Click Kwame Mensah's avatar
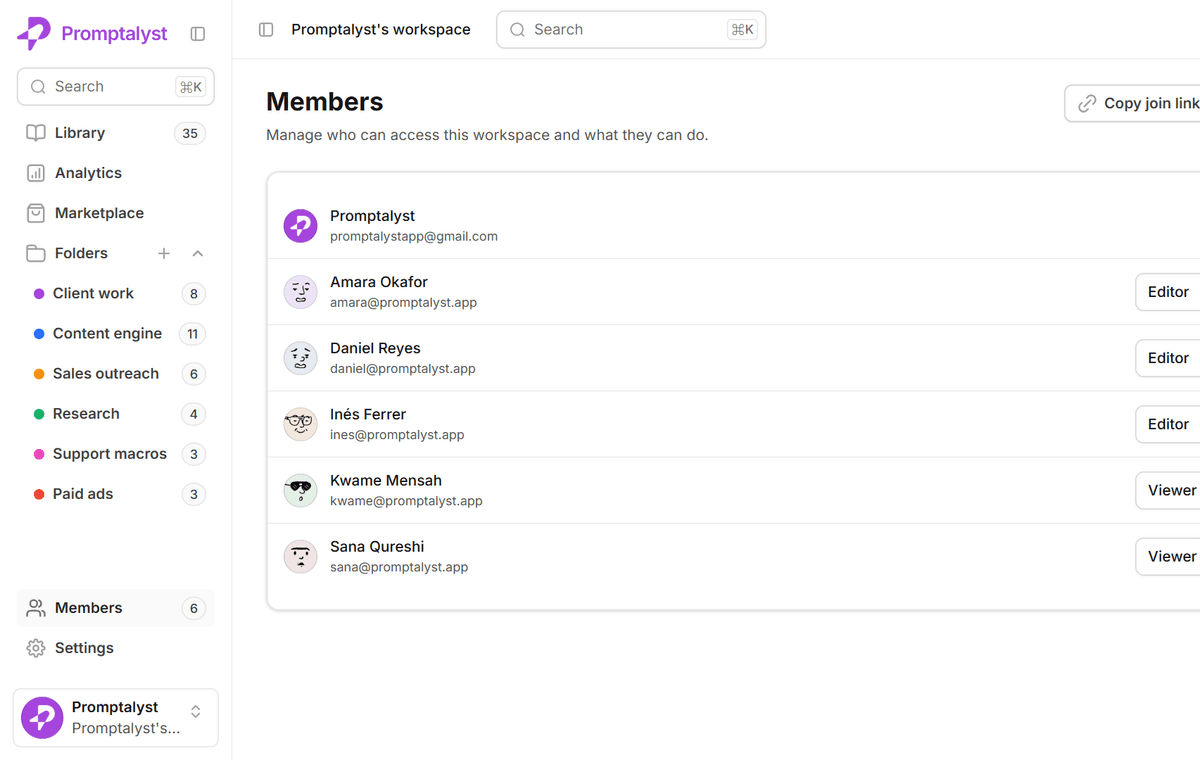Image resolution: width=1200 pixels, height=760 pixels. click(x=300, y=490)
